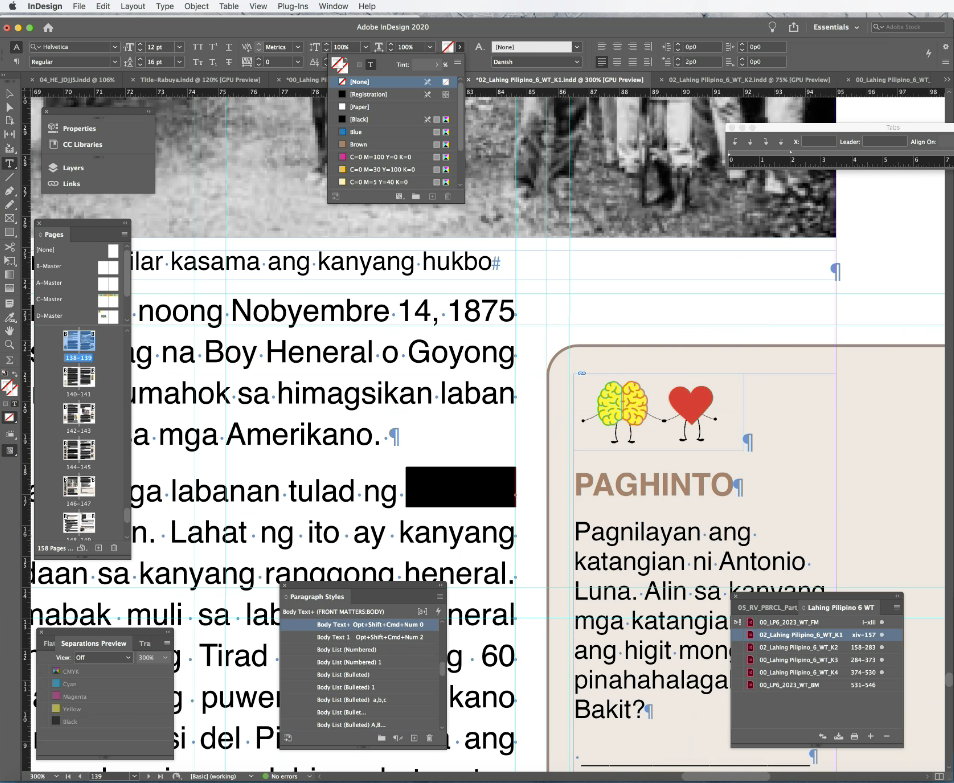Switch to character formatting controls
The image size is (954, 783).
click(16, 47)
